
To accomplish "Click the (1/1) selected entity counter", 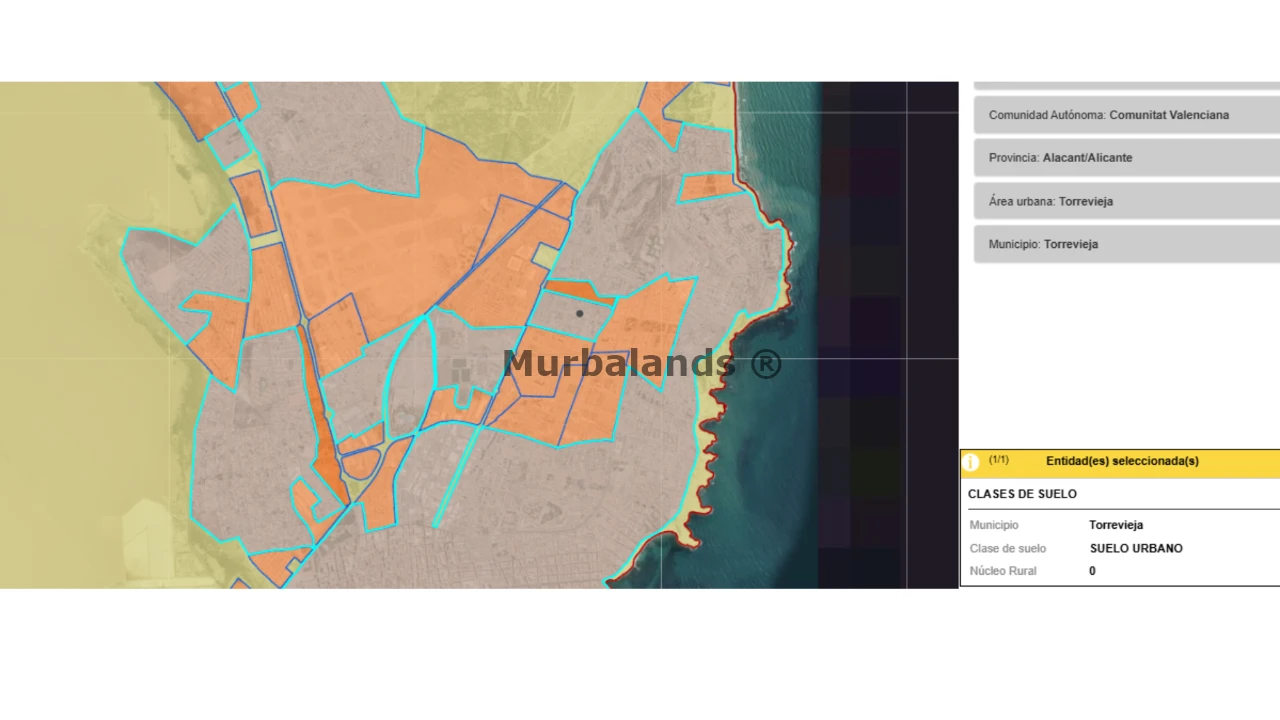I will [x=998, y=460].
